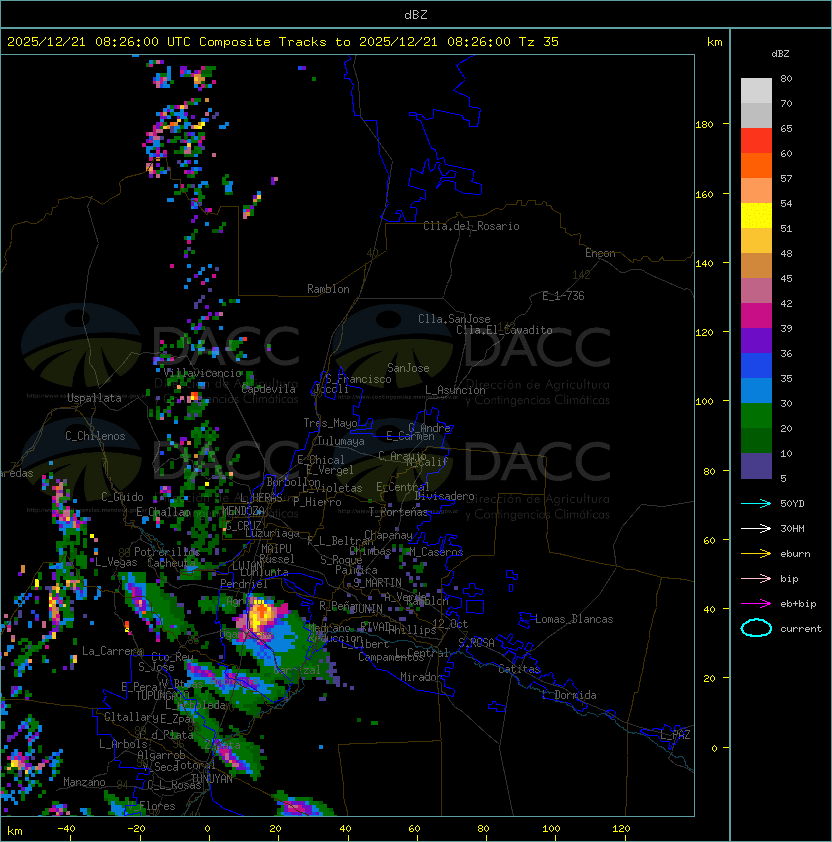Click the Divisadero label
Viewport: 832px width, 842px height.
(444, 496)
